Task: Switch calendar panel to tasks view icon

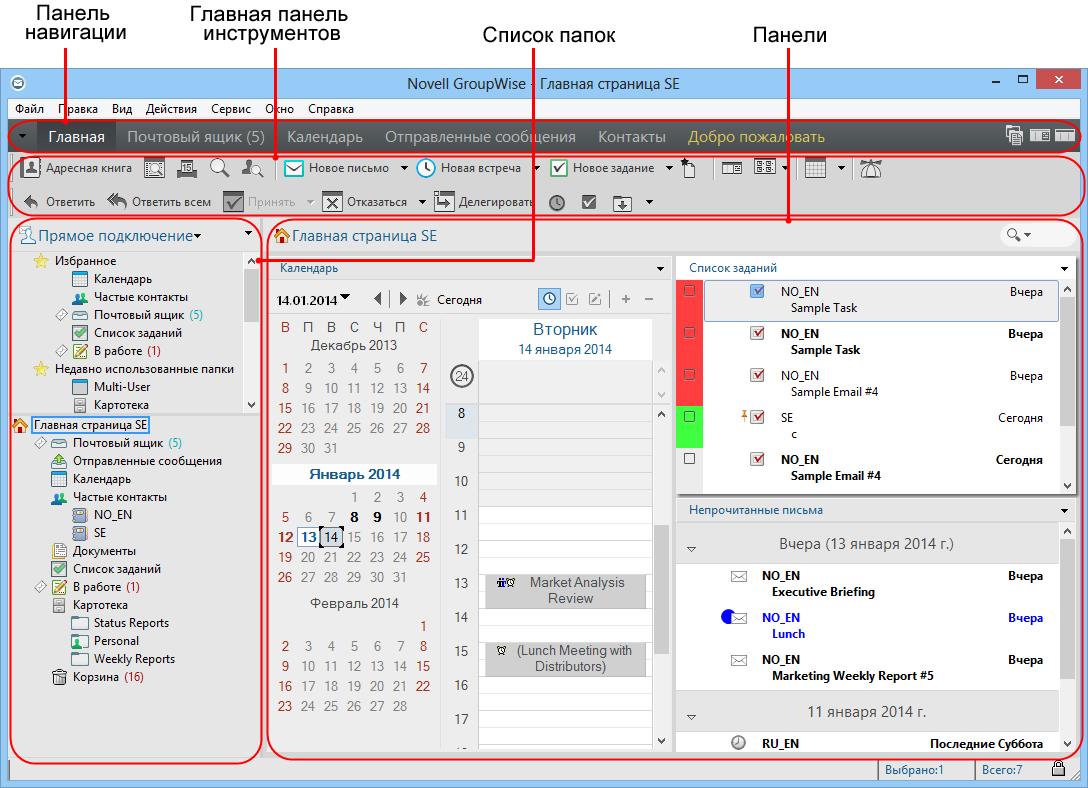Action: coord(572,299)
